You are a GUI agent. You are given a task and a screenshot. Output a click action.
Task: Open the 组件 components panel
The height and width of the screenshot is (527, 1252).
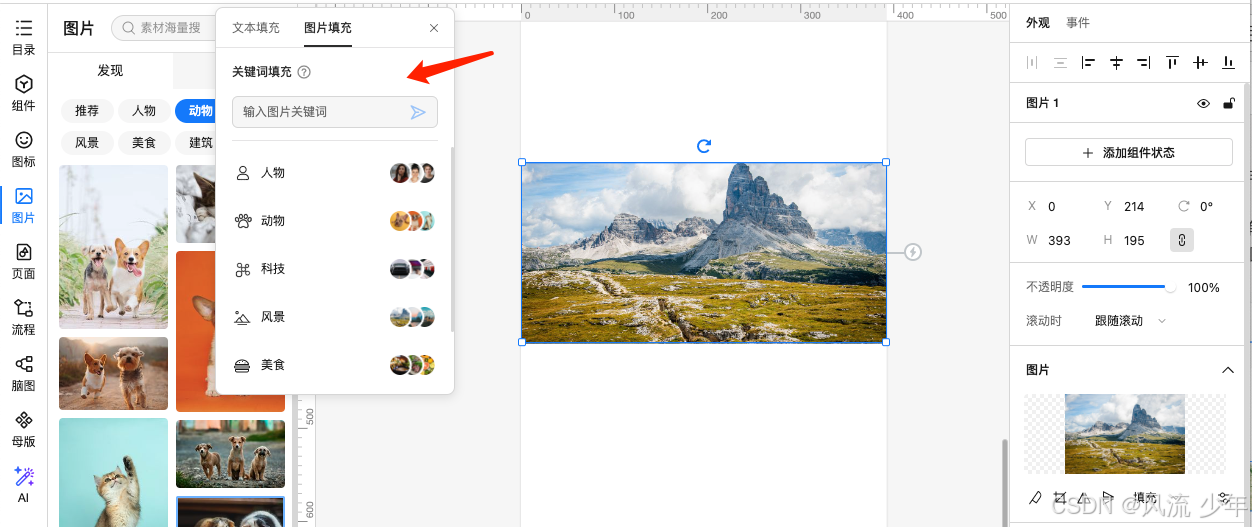23,93
